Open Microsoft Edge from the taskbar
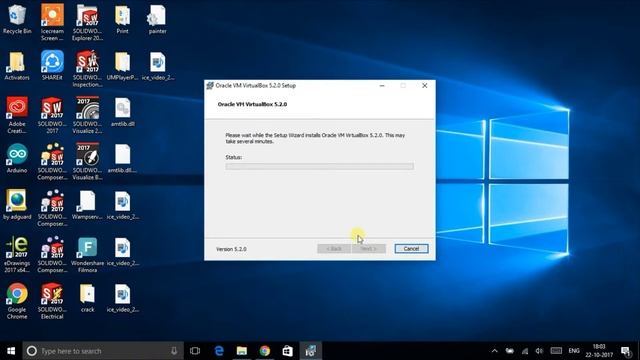Screen dimensions: 640x360 click(x=219, y=351)
